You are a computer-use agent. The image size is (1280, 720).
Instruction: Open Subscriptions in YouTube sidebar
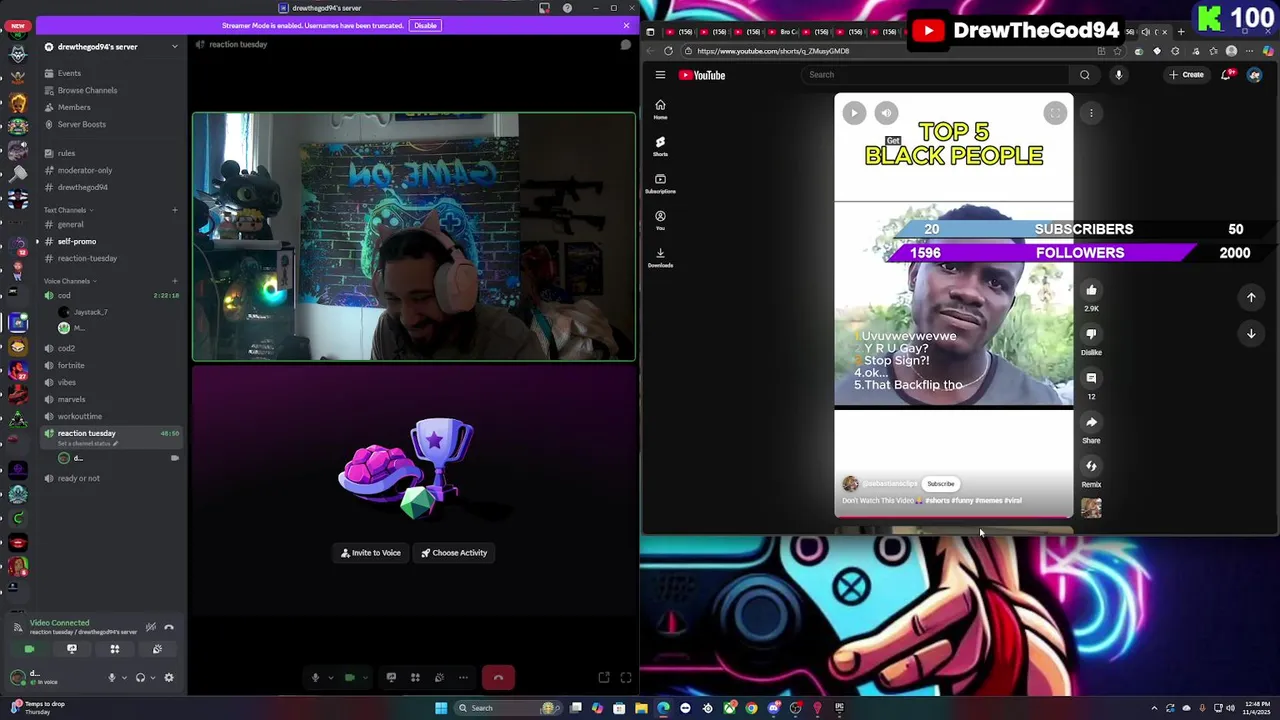tap(660, 183)
